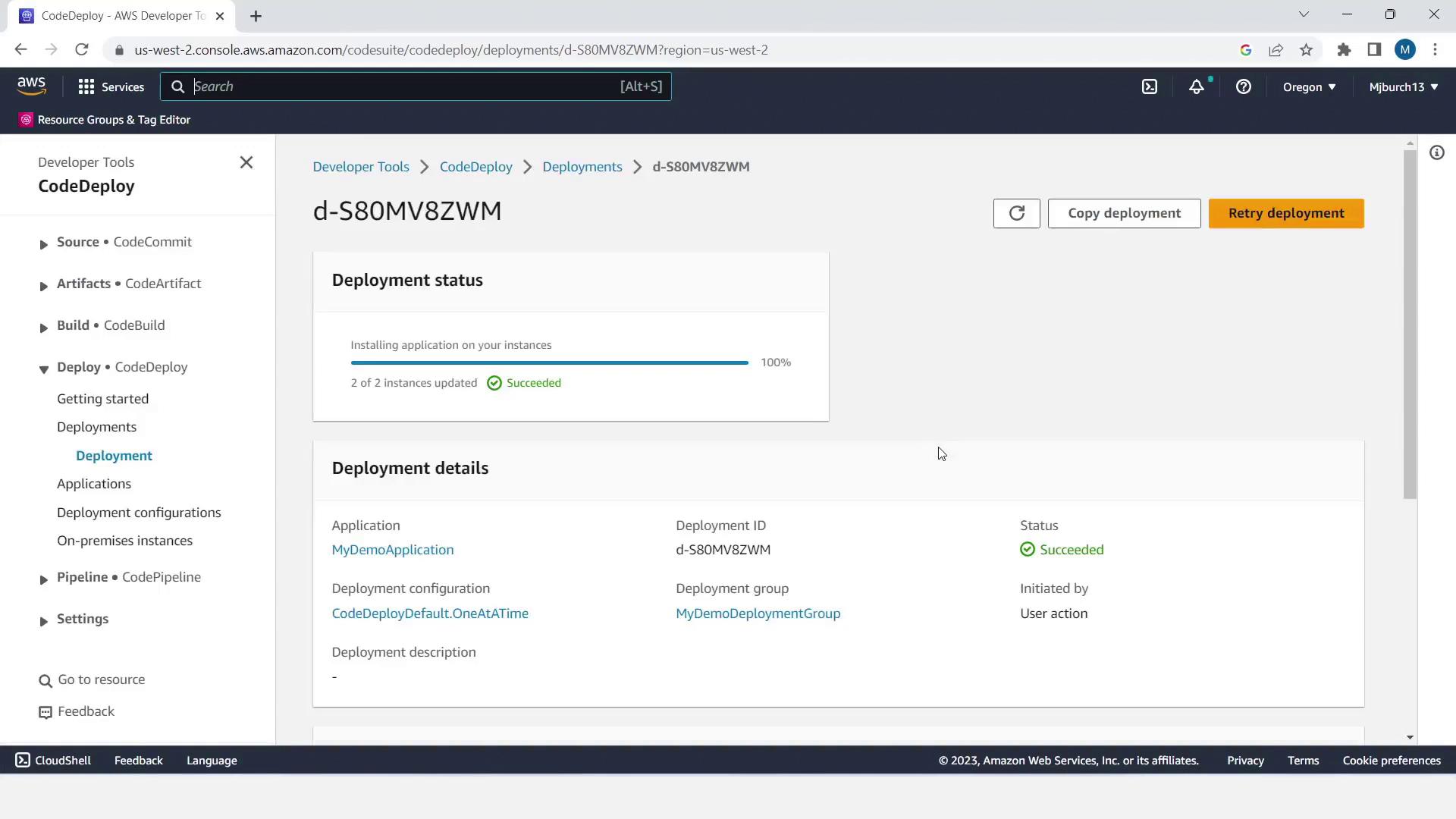
Task: Click the Retry deployment button
Action: click(1285, 213)
